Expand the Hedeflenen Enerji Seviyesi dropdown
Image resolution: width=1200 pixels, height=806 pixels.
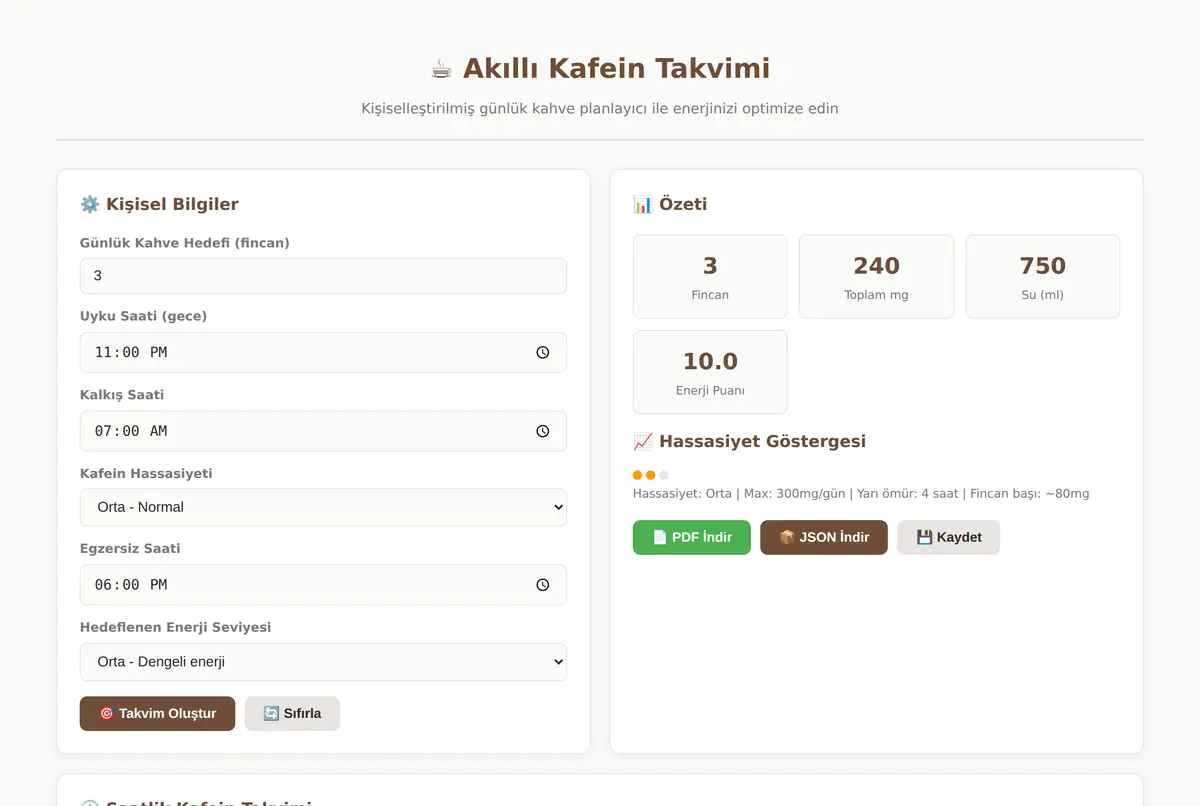[x=323, y=662]
